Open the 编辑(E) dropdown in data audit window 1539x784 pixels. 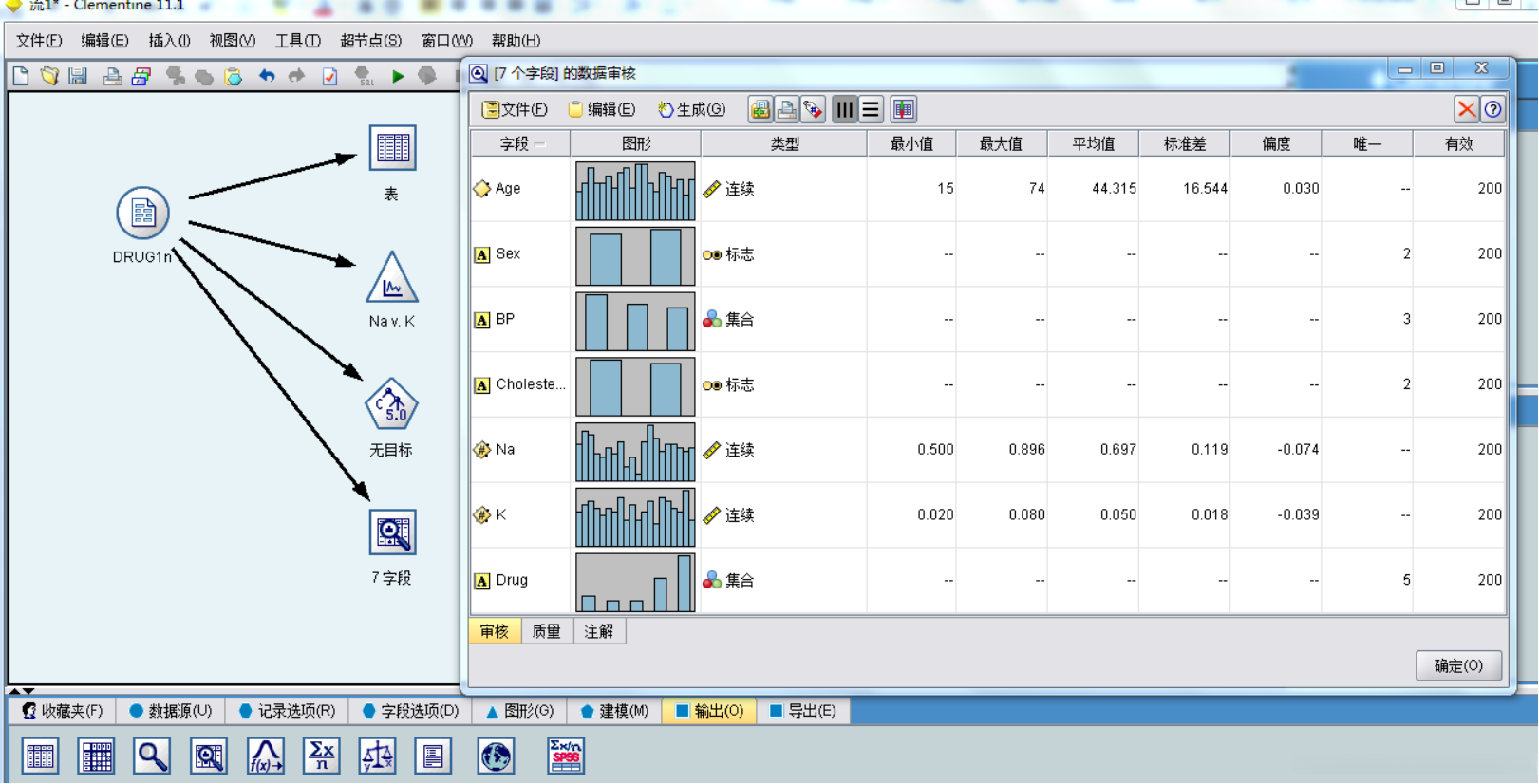coord(602,110)
